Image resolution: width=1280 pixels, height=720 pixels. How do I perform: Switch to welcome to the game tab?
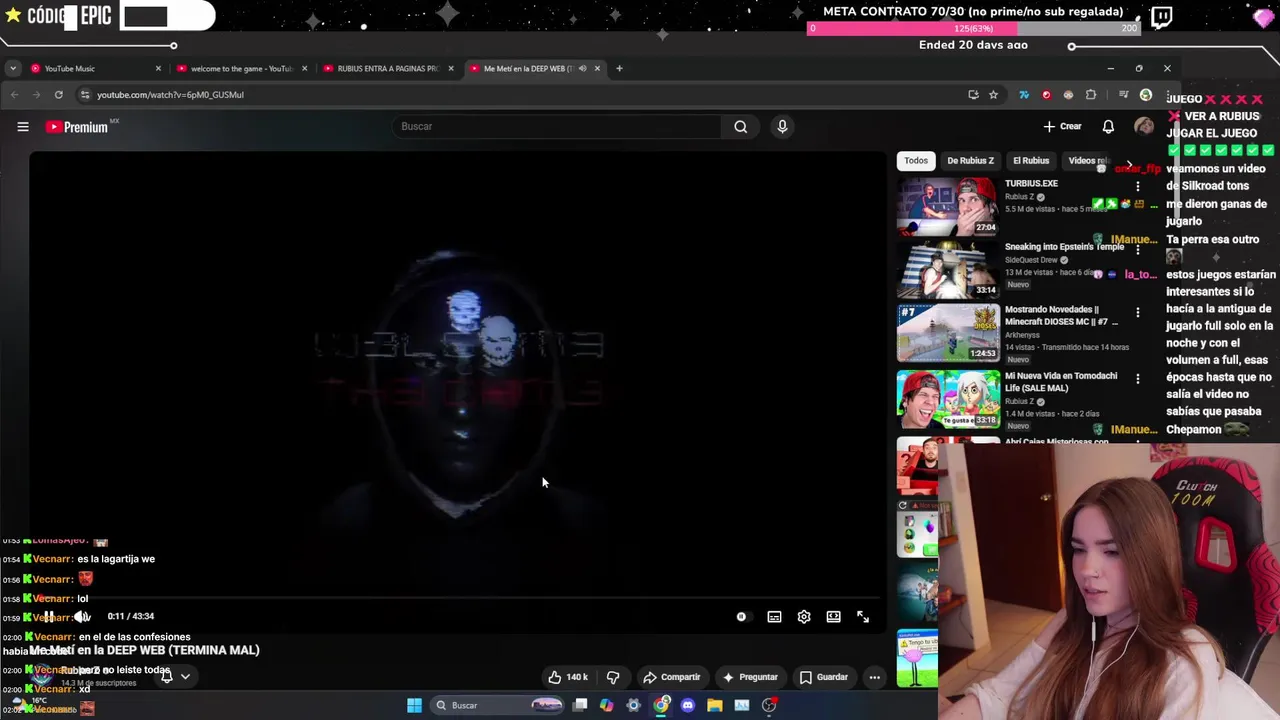(241, 69)
